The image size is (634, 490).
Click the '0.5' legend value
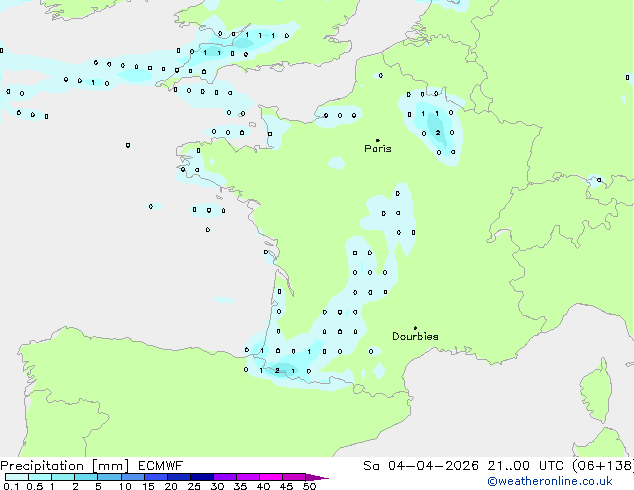[35, 486]
